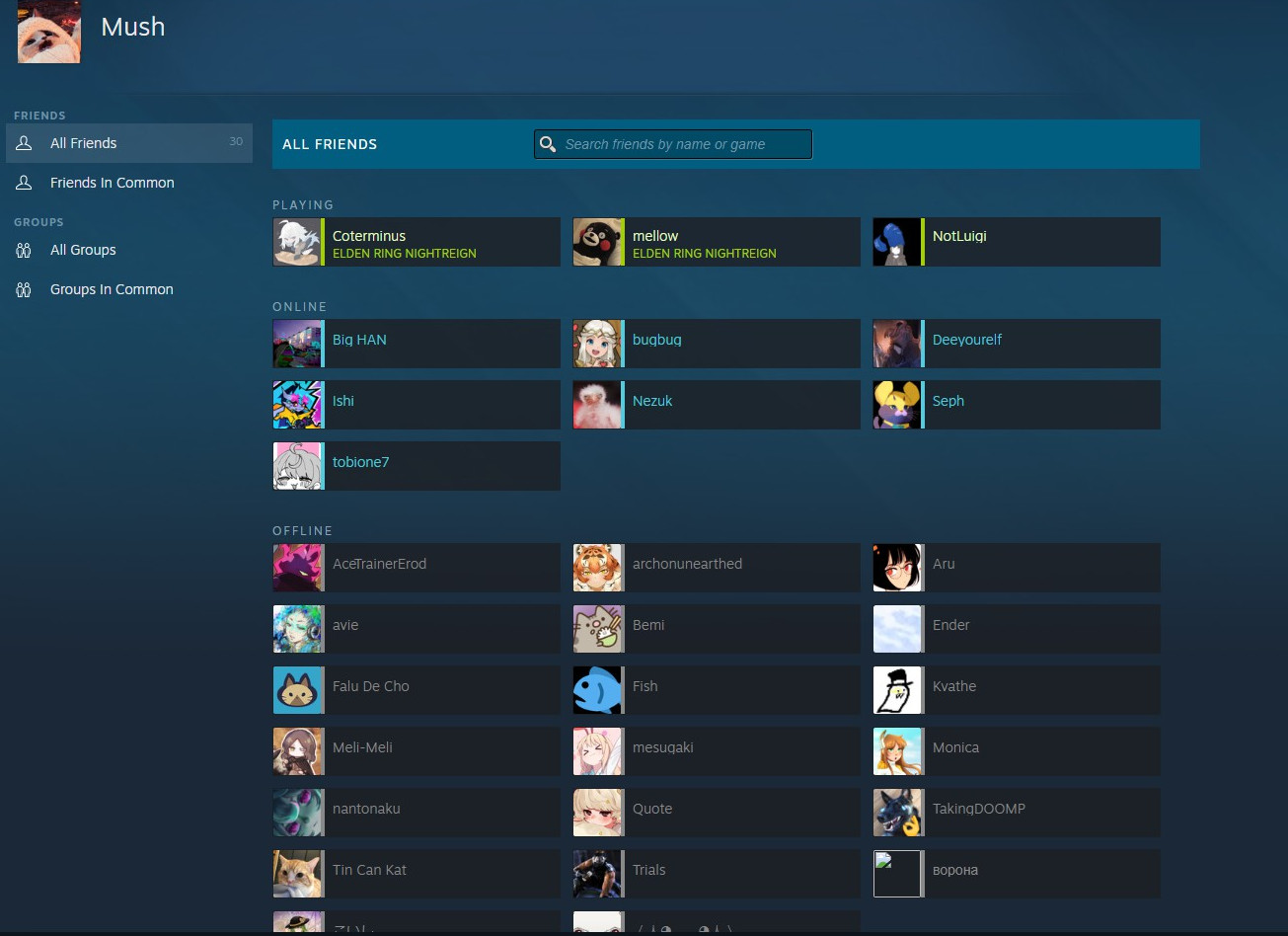Open Ishi's avatar
The image size is (1288, 936).
tap(297, 405)
